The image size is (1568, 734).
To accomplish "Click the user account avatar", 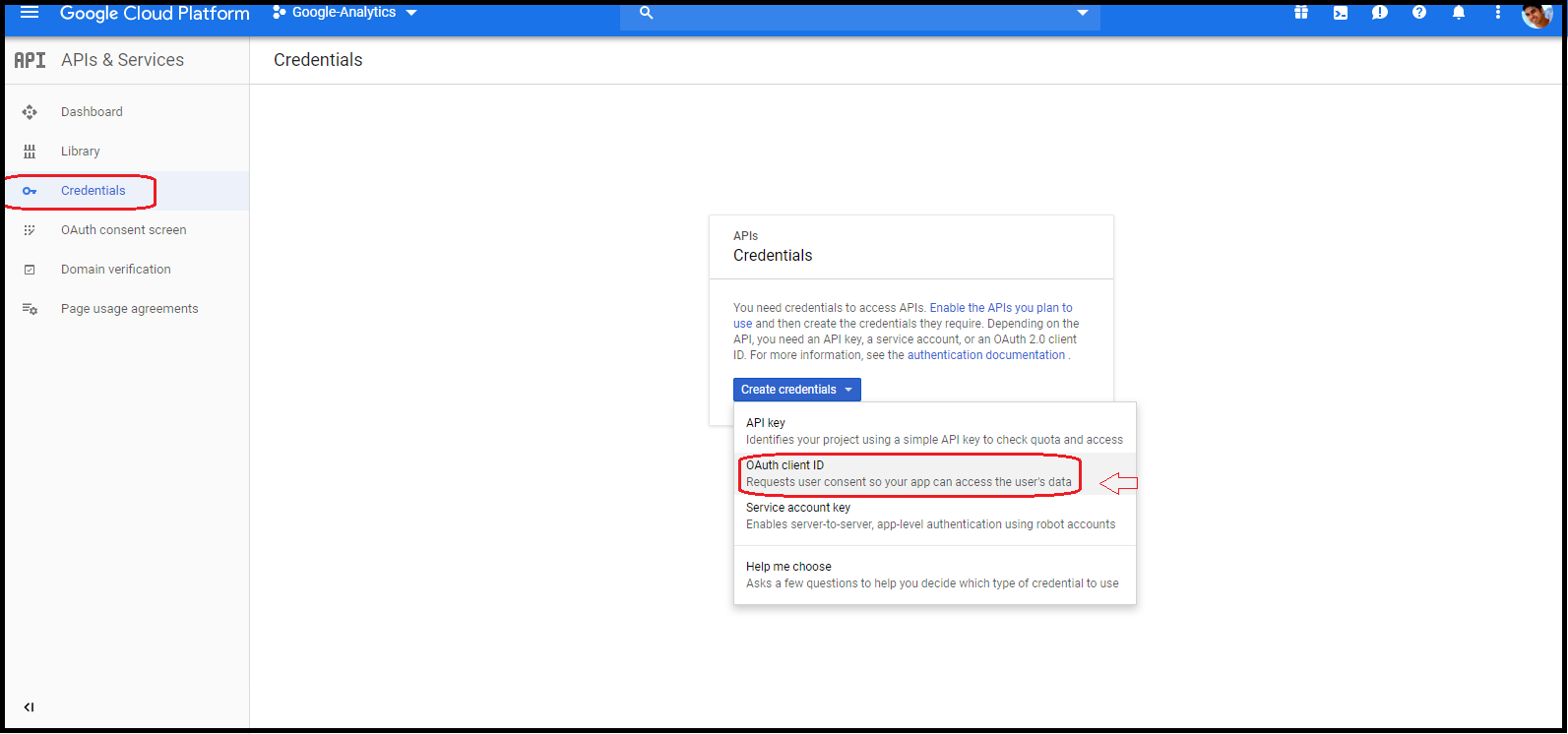I will click(1537, 14).
